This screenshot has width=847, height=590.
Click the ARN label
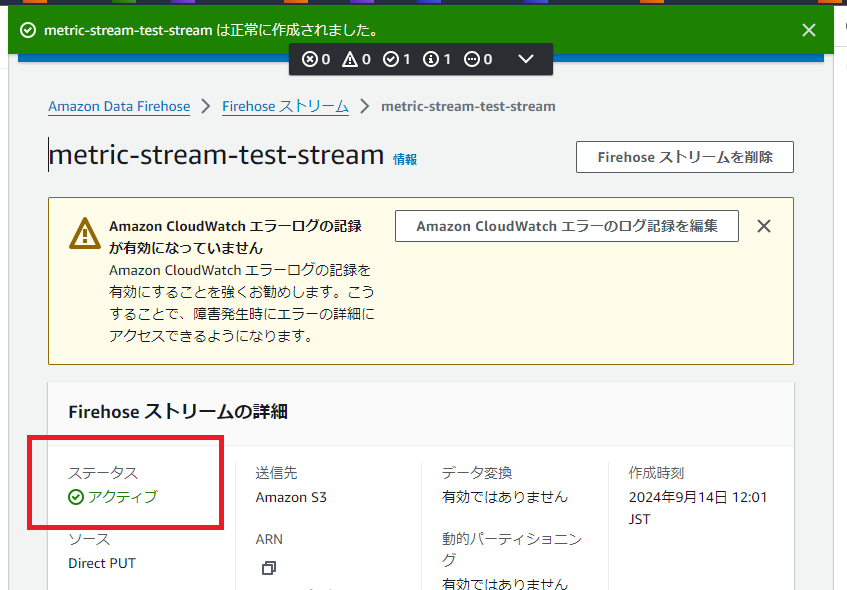point(269,539)
